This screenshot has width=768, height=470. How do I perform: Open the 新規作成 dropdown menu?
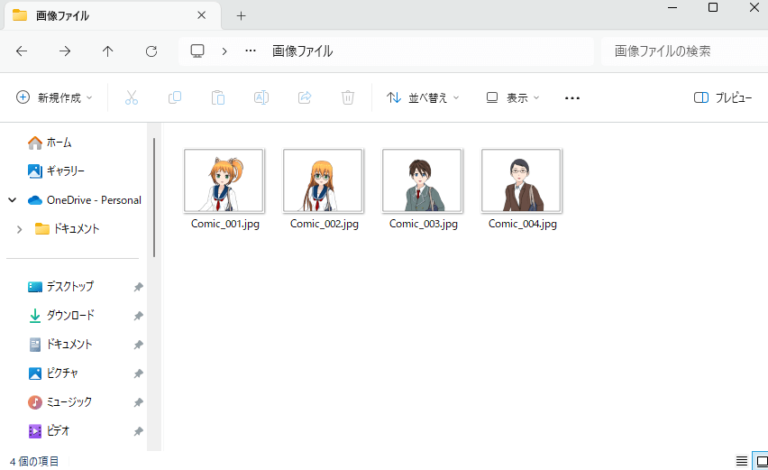(x=54, y=98)
